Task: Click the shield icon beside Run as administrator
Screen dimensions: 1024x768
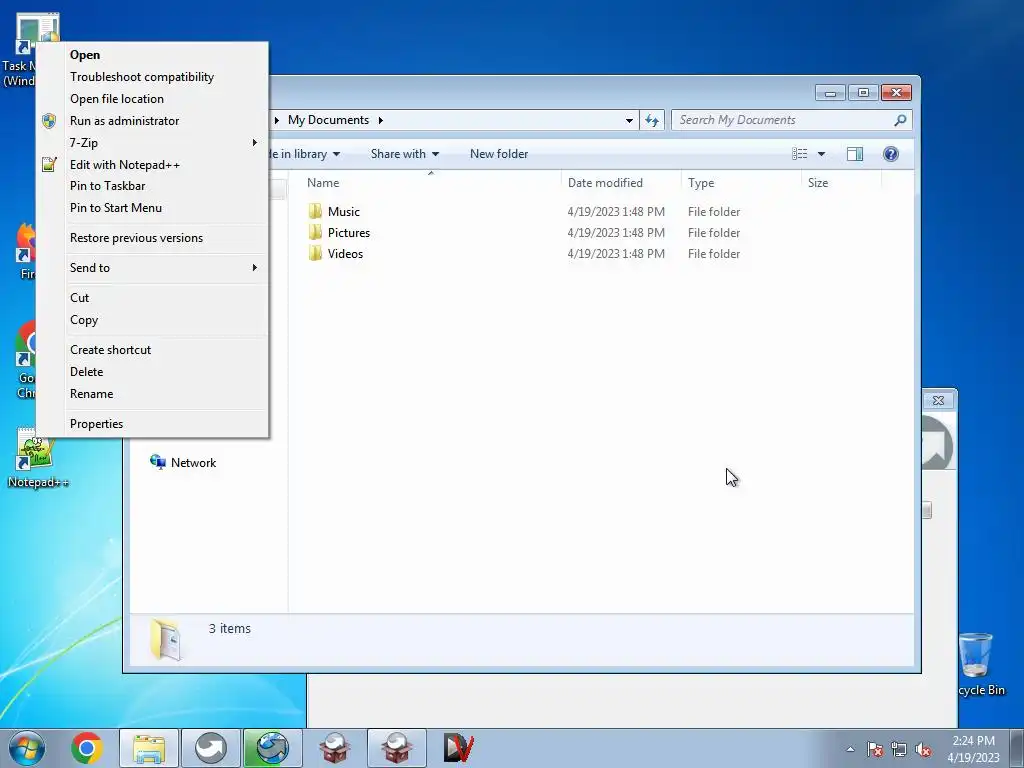Action: [x=49, y=121]
